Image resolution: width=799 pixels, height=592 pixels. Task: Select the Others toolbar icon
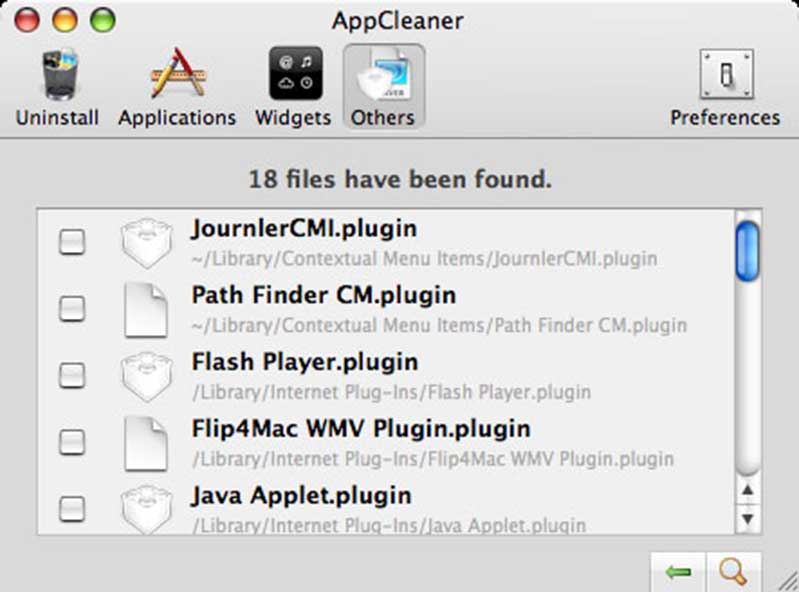tap(382, 76)
